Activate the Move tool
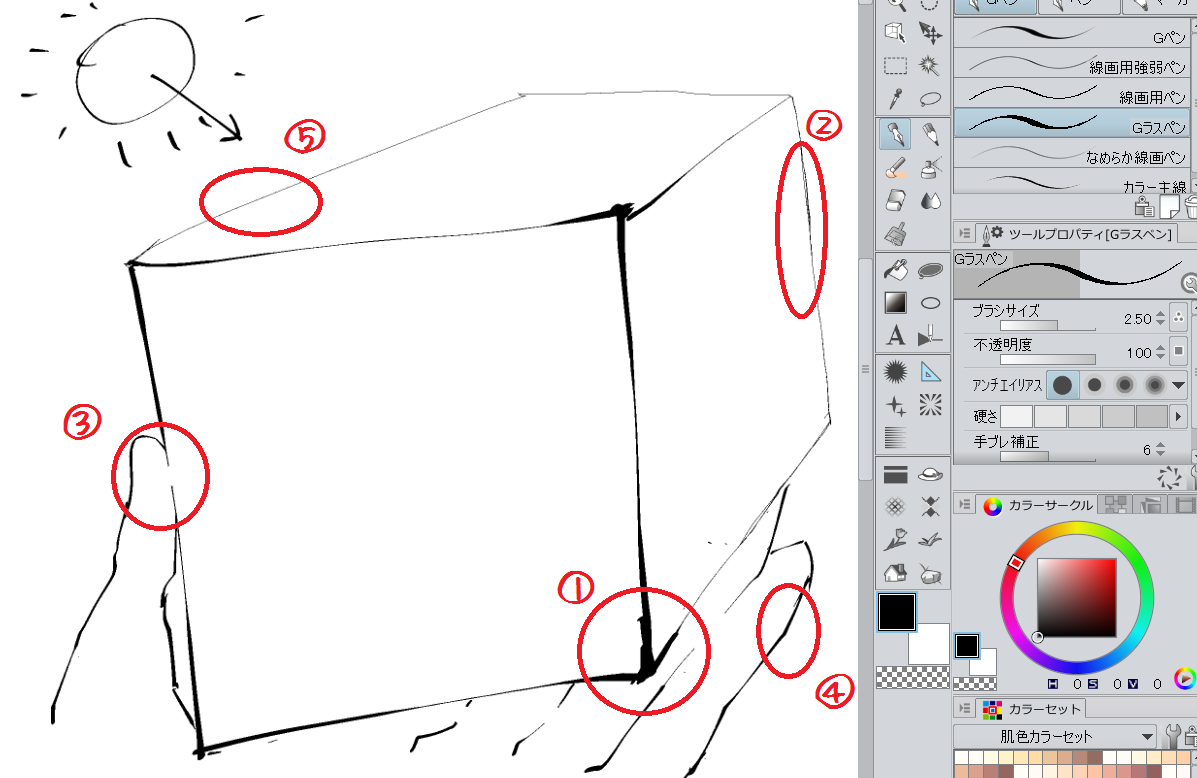The width and height of the screenshot is (1197, 778). click(x=930, y=33)
